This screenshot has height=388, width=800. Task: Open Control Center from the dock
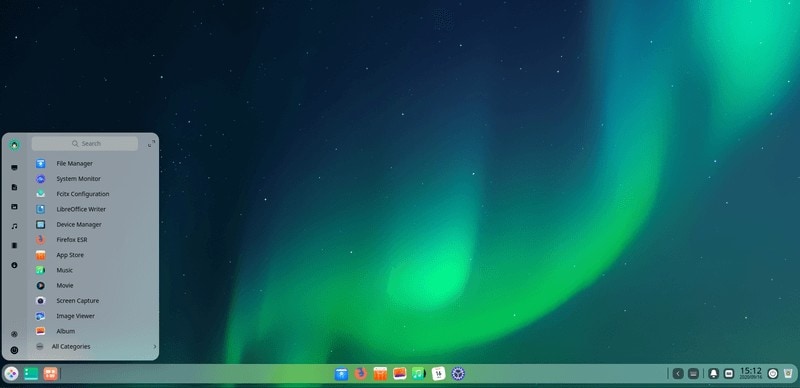tap(458, 374)
